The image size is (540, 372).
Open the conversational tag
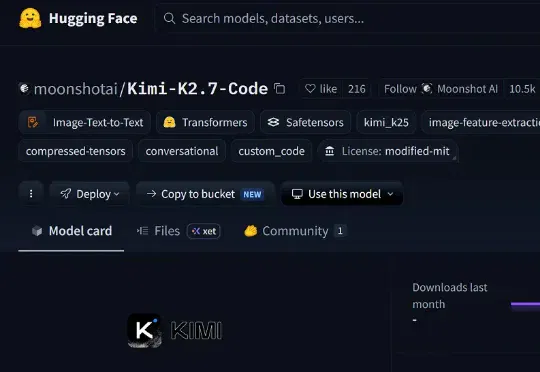click(x=182, y=151)
